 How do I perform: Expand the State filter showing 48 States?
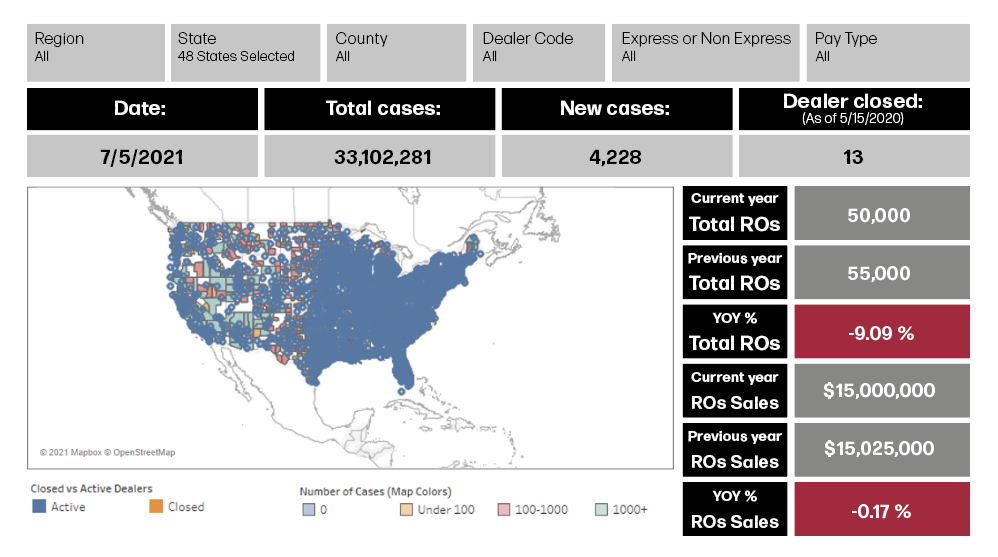(x=245, y=52)
